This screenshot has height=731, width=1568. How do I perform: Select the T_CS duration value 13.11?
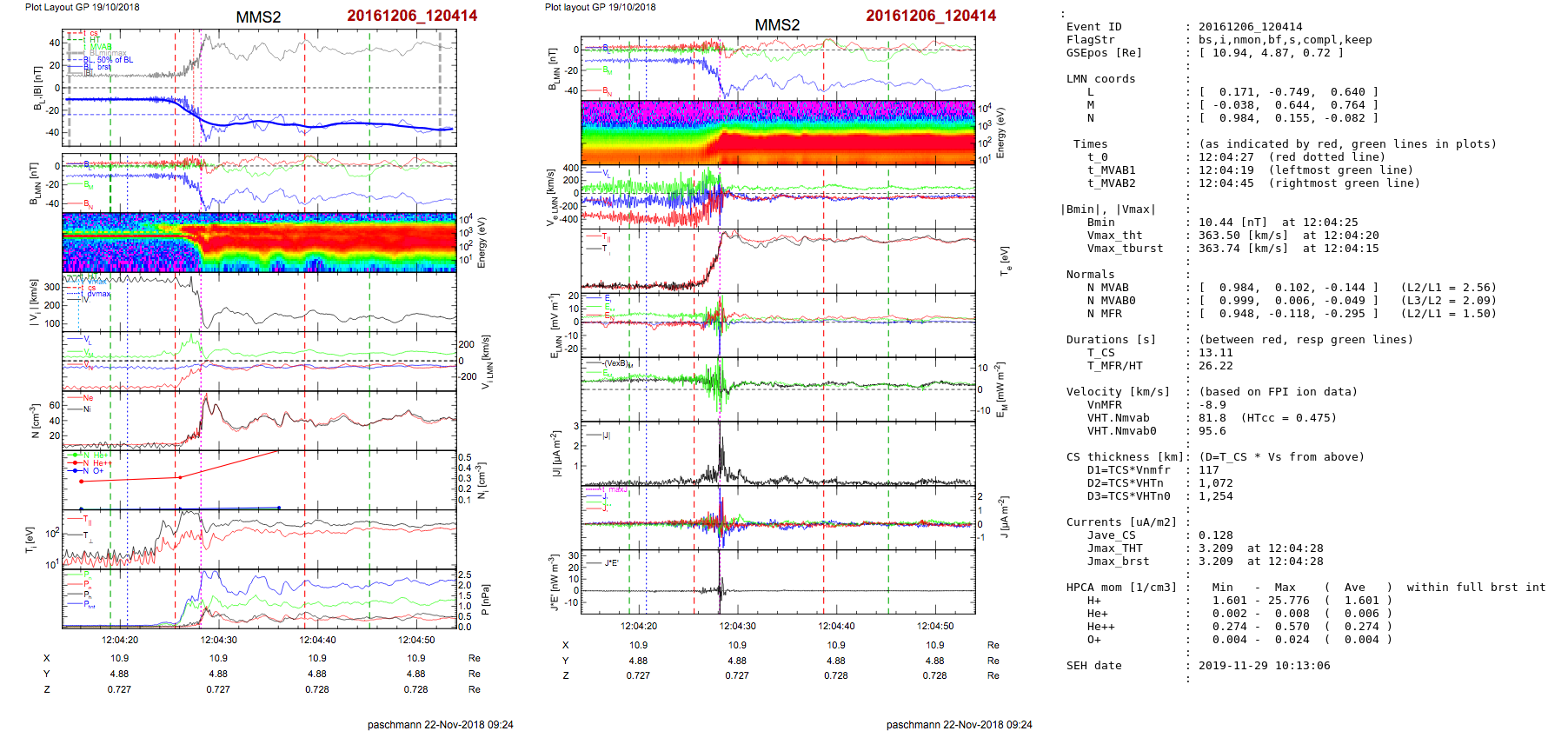pos(1215,353)
